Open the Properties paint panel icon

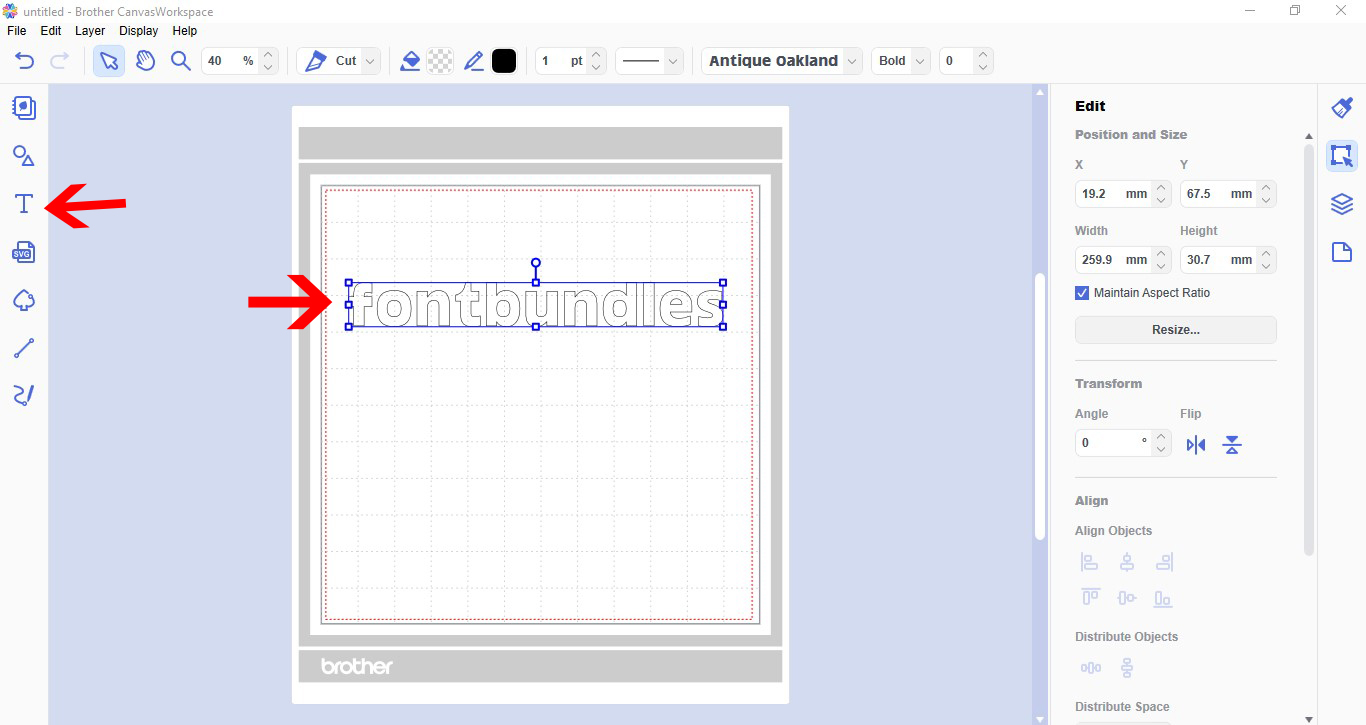1342,108
